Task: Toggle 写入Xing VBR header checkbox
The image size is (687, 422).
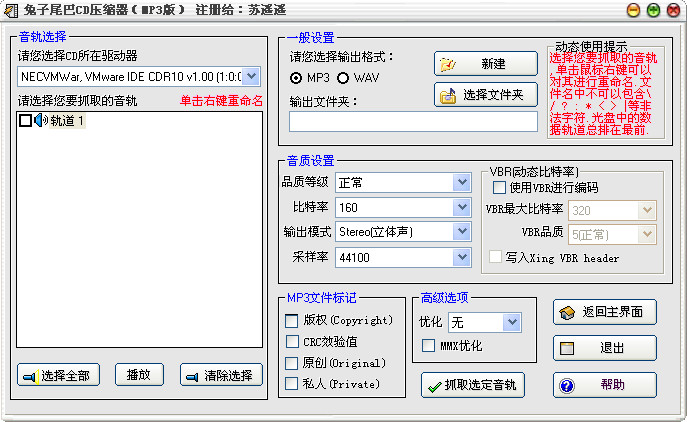Action: coord(495,257)
